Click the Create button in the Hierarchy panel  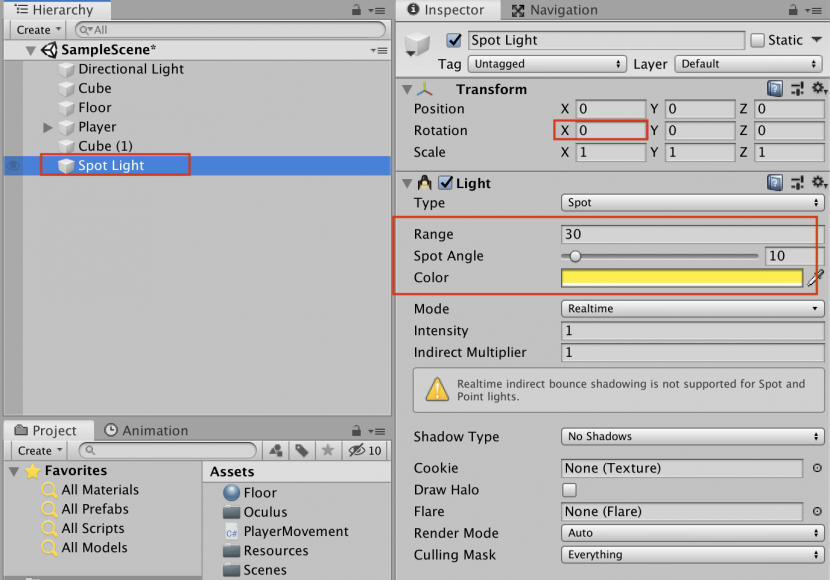(36, 29)
